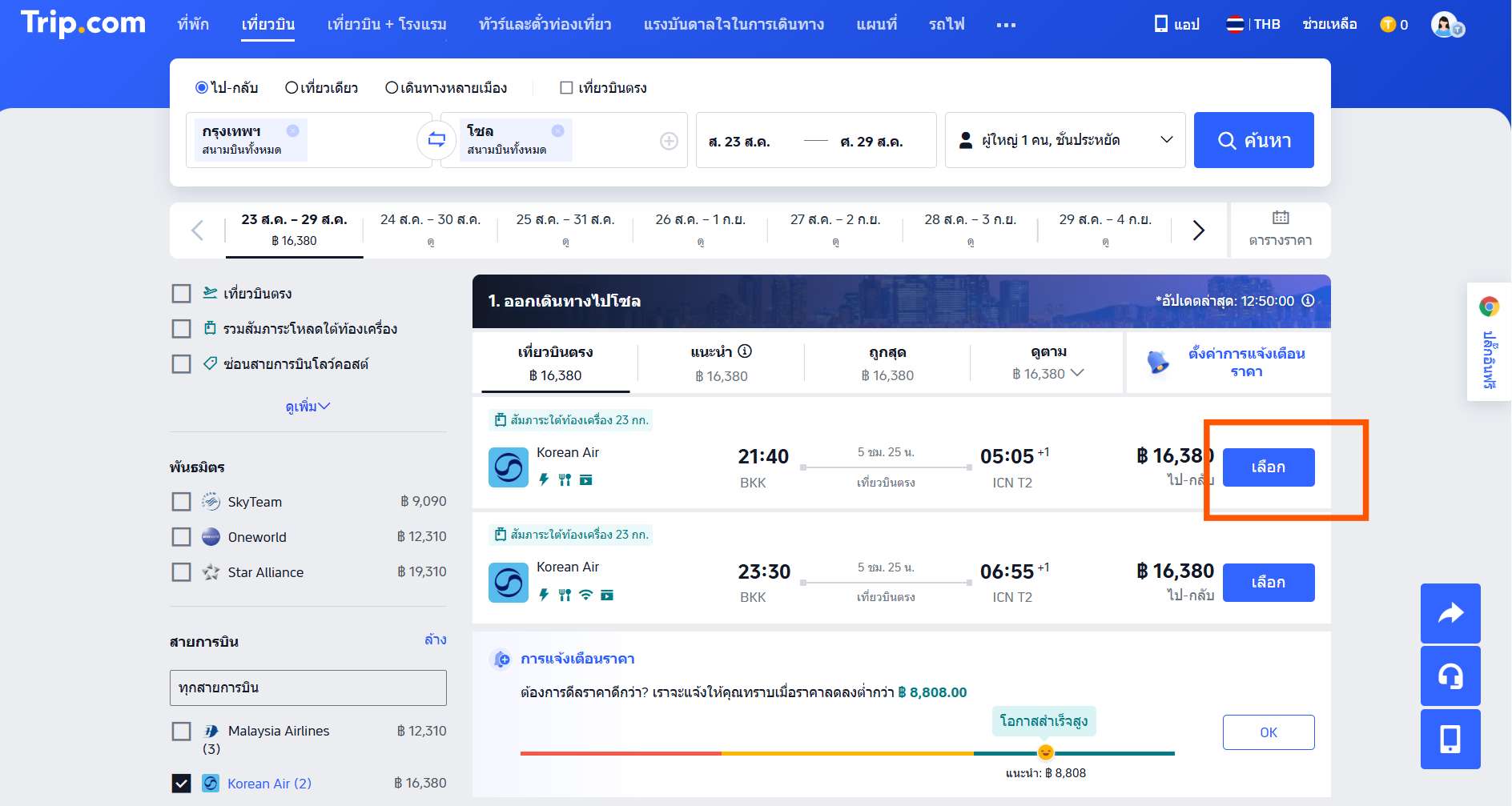
Task: Click the swap origin and destination icon
Action: [436, 140]
